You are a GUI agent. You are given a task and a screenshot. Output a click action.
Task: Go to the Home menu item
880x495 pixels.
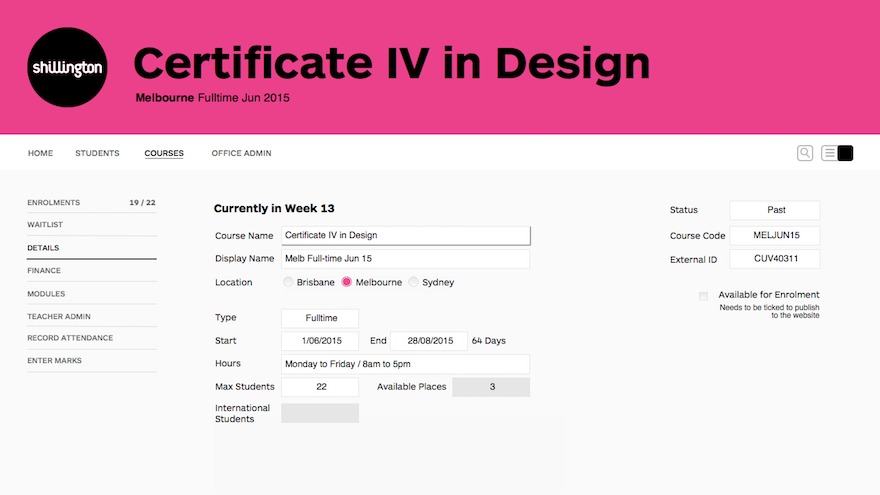[40, 153]
